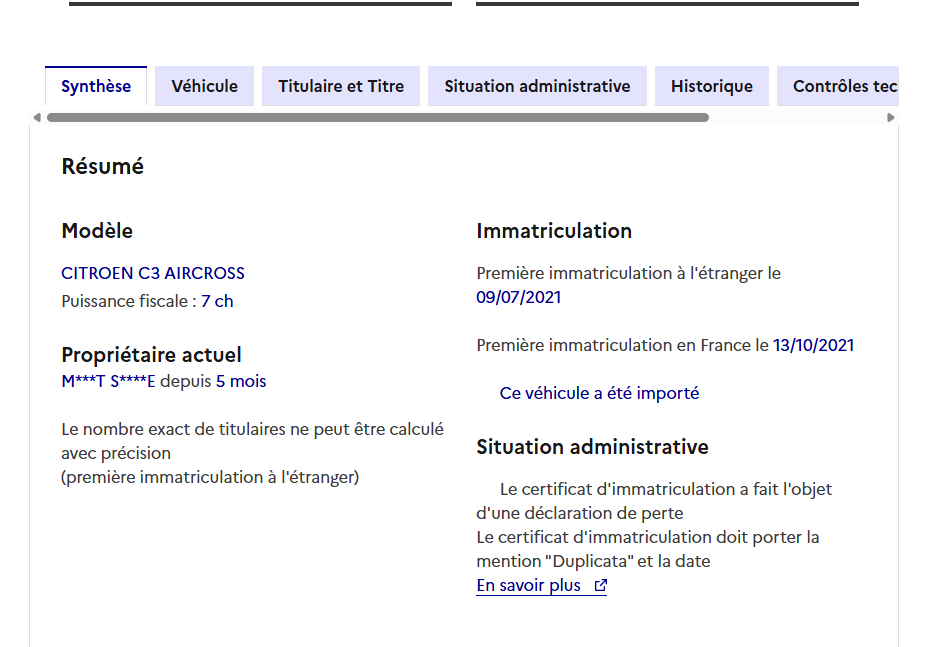Switch to the Véhicule tab

(204, 86)
